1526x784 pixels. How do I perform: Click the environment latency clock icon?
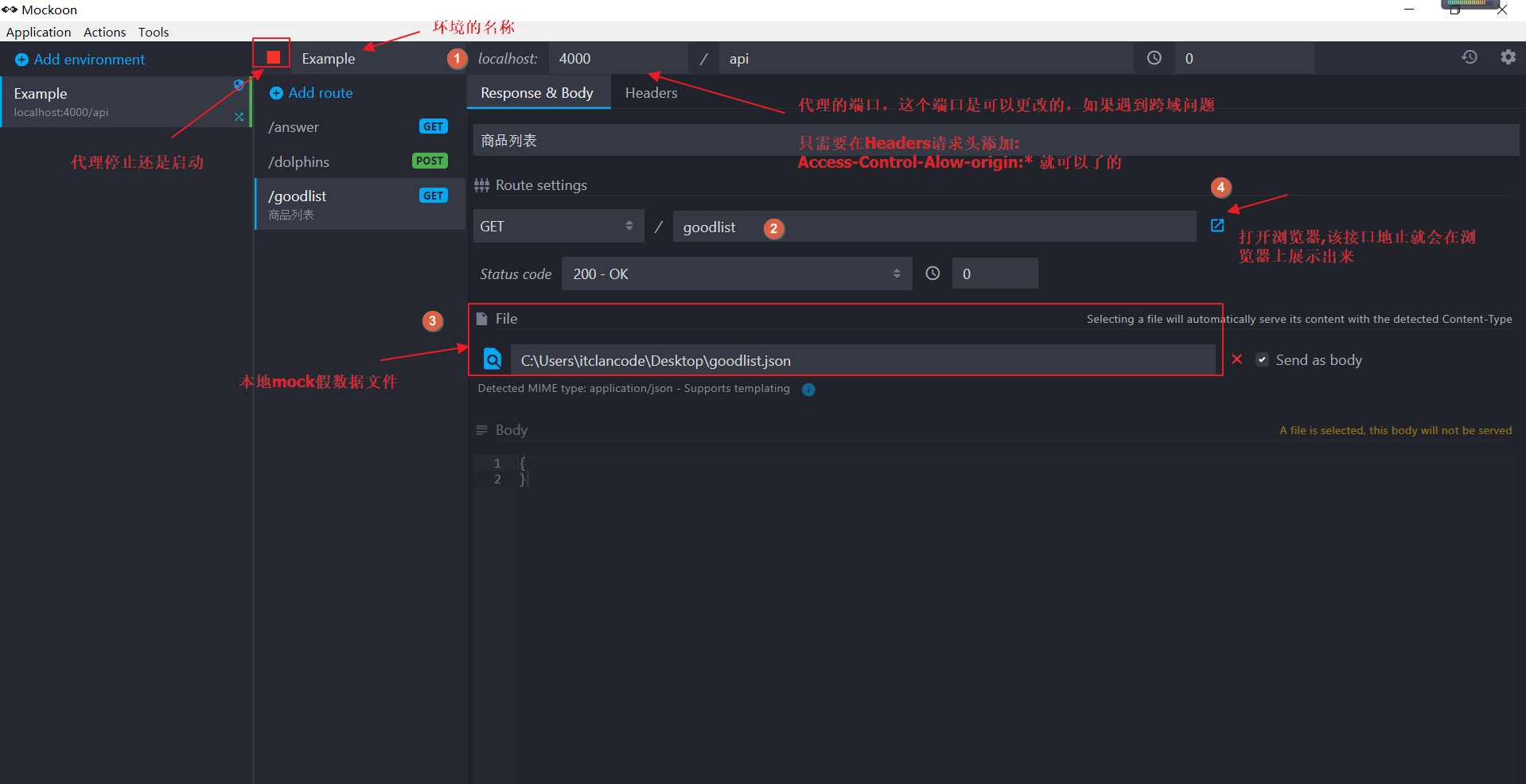pos(1154,58)
